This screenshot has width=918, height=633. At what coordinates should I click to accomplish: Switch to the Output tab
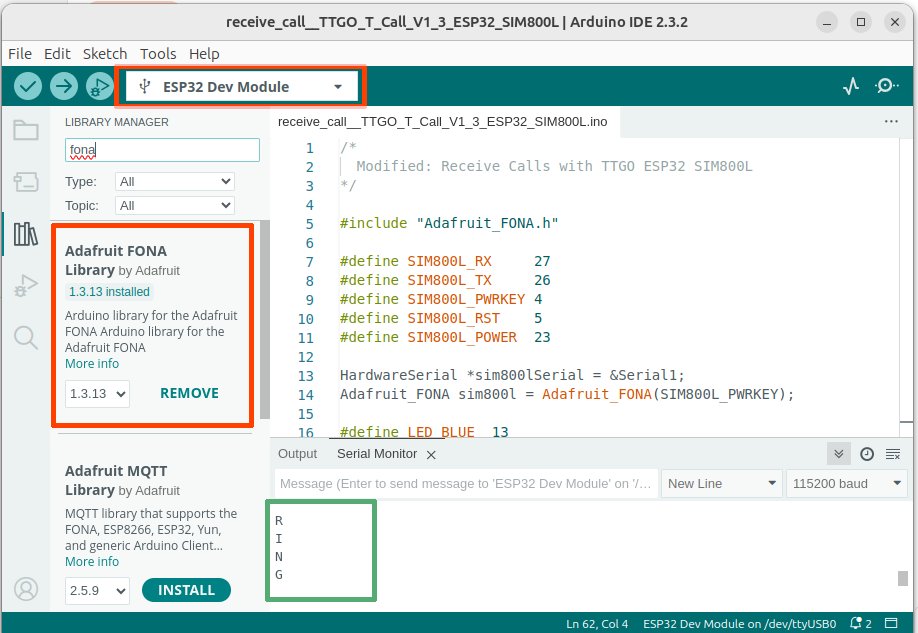click(297, 454)
